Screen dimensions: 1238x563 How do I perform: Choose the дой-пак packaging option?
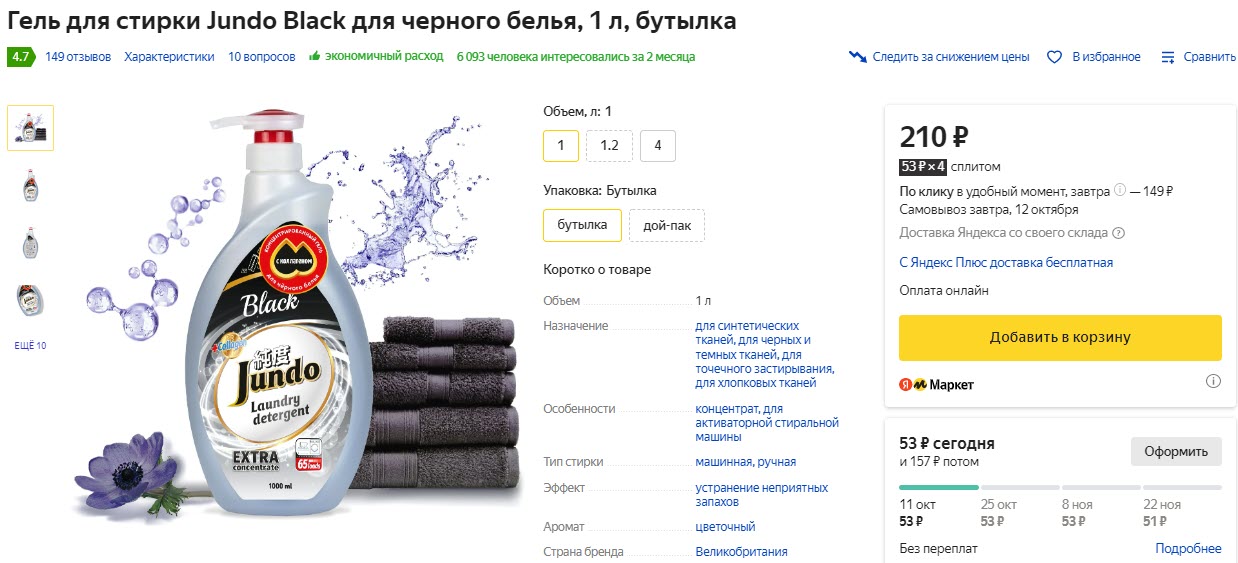[667, 225]
